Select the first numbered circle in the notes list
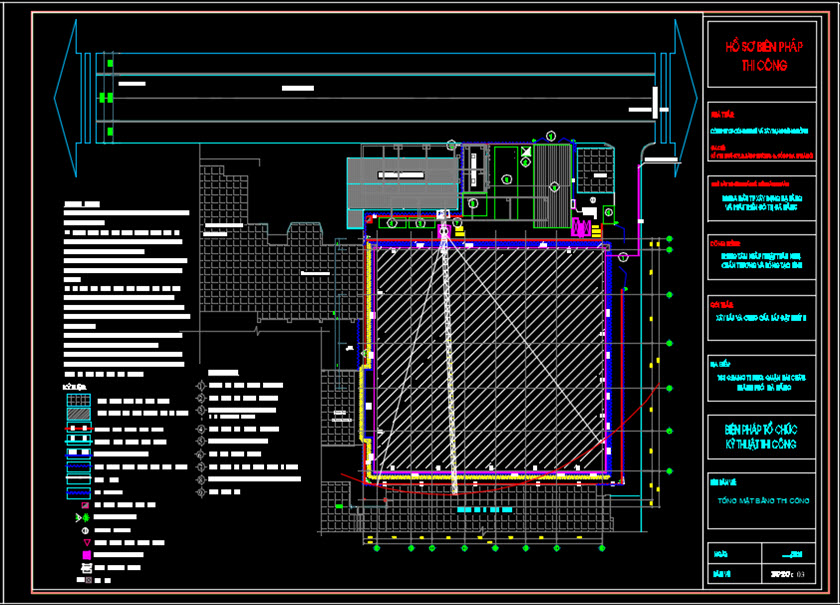 tap(201, 383)
